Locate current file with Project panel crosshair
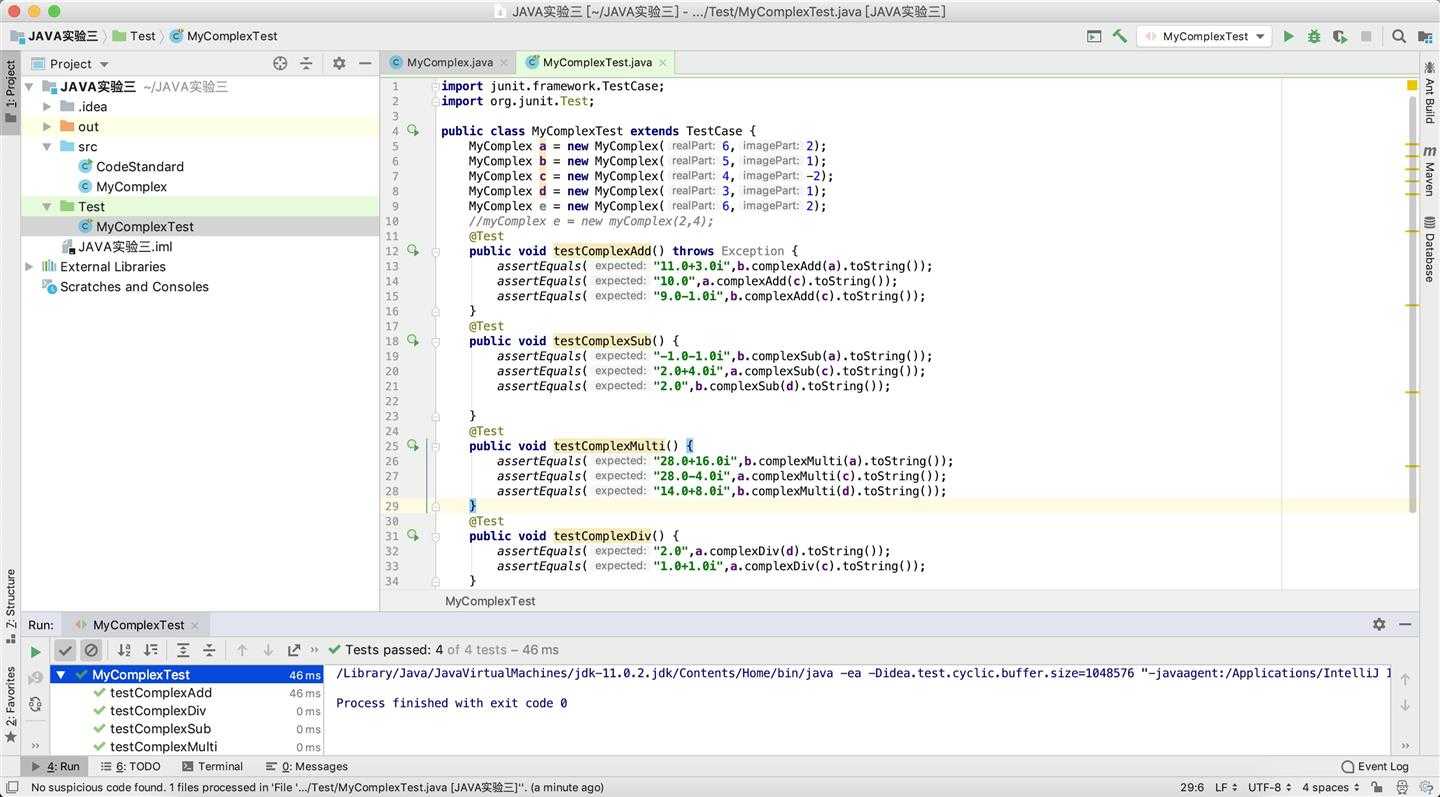Image resolution: width=1440 pixels, height=797 pixels. pyautogui.click(x=280, y=63)
